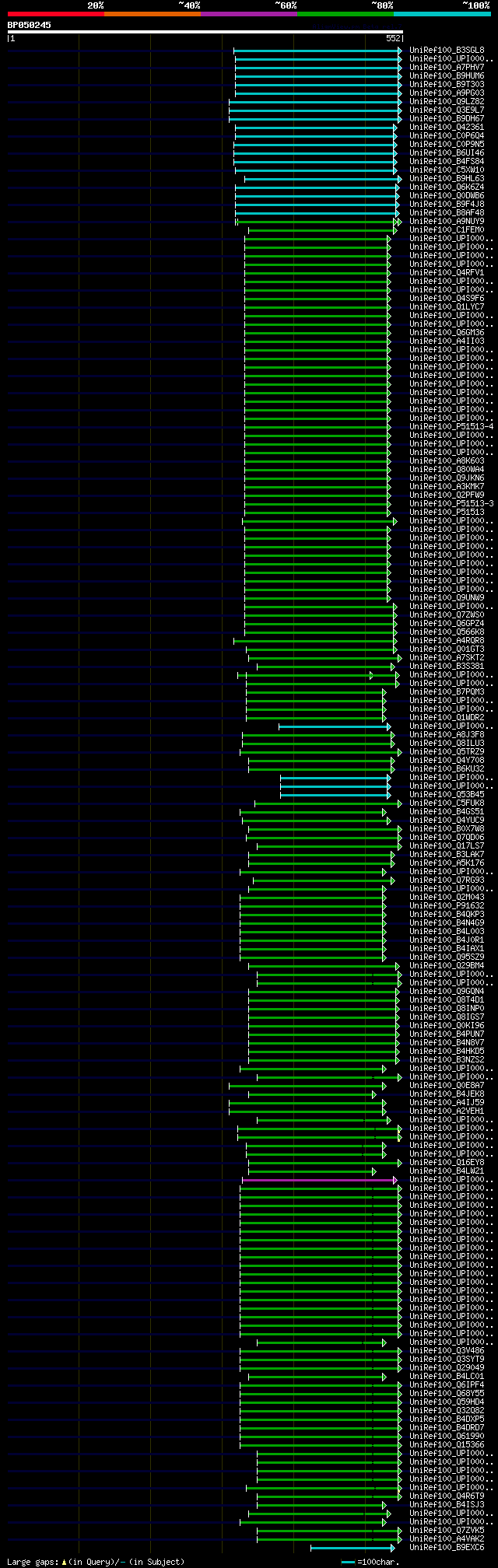
Task: Select the UniRef100_Q566K8 label
Action: [447, 632]
